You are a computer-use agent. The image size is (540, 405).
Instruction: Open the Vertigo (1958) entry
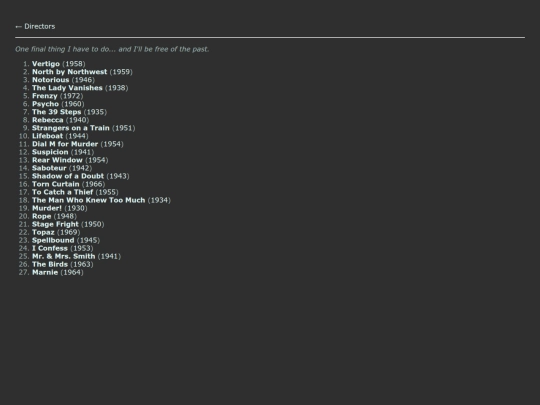point(46,64)
